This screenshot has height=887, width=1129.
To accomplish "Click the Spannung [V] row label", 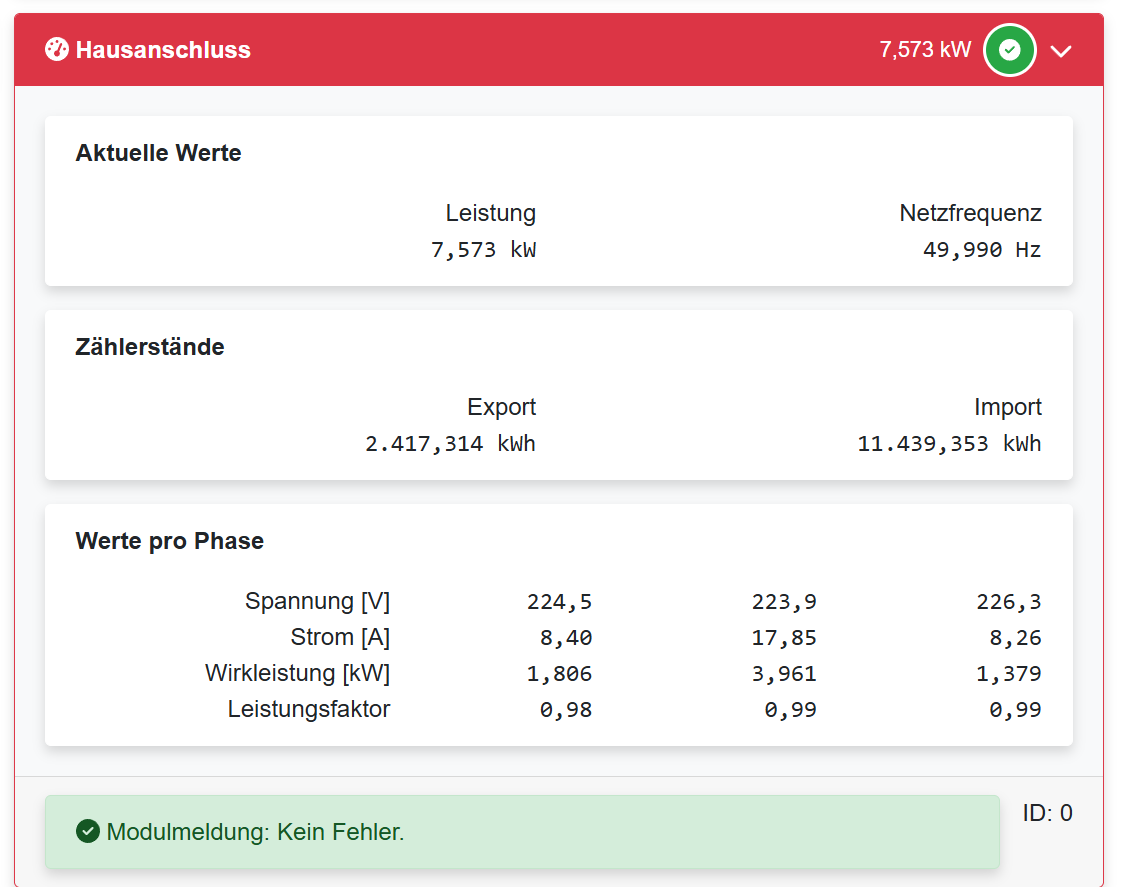I will [x=317, y=601].
